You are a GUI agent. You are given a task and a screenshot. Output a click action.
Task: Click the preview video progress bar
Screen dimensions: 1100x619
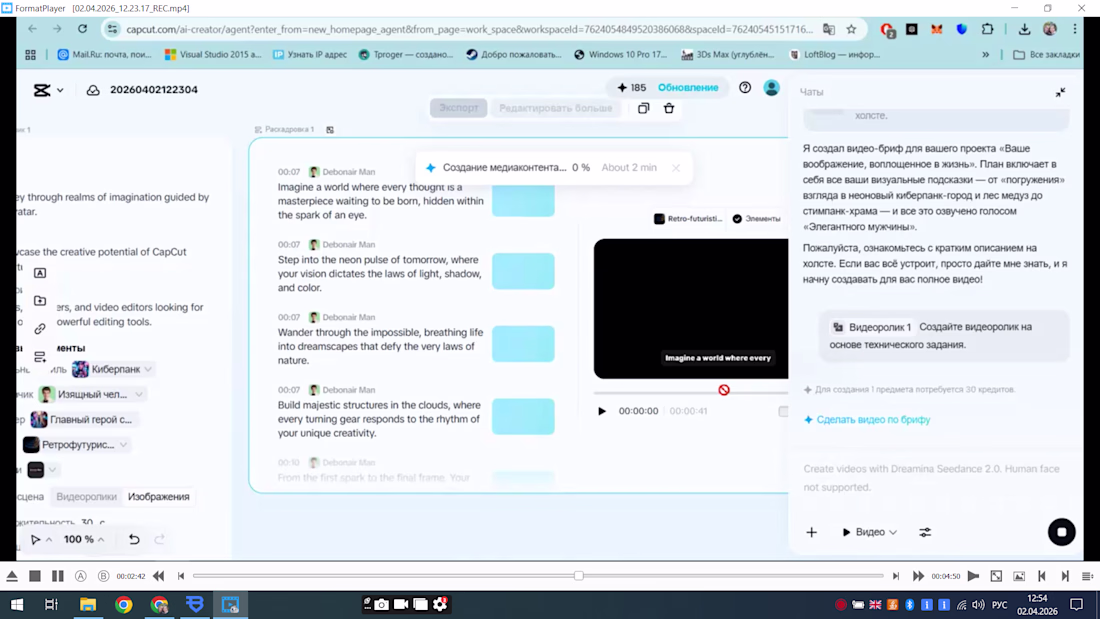(691, 392)
